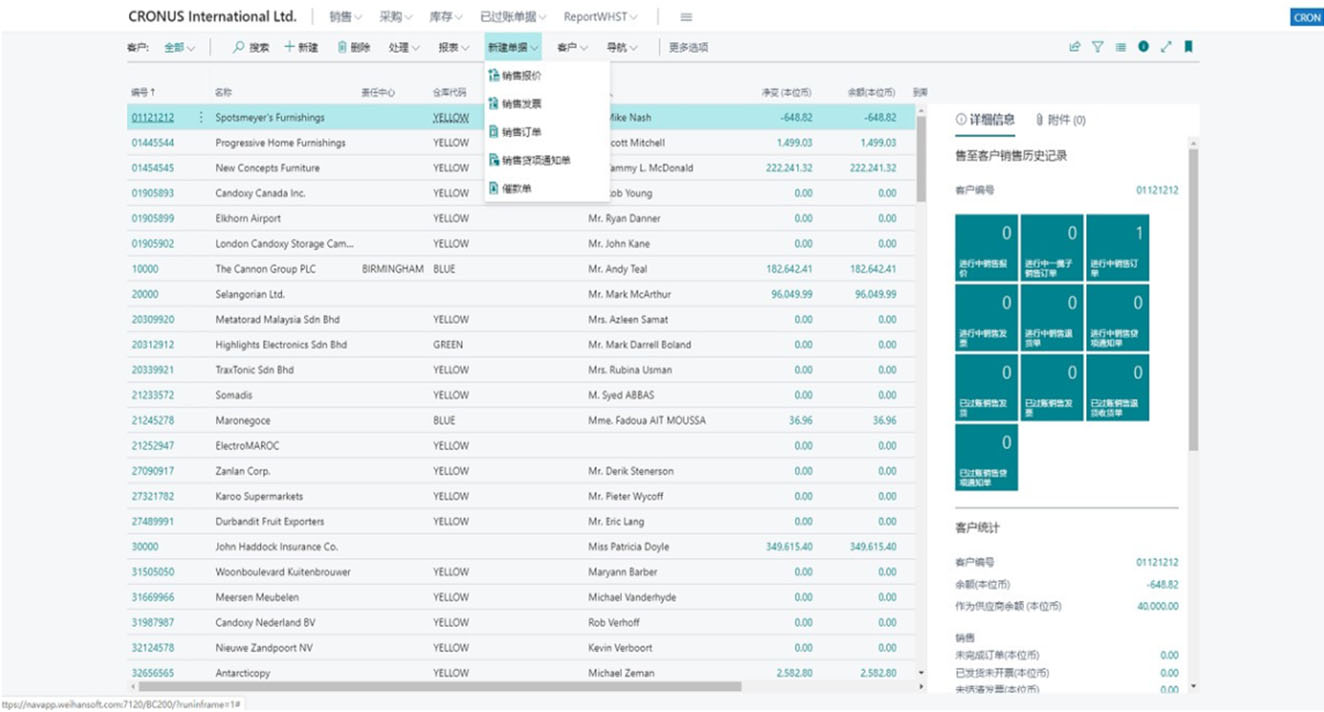Click the 搜索 magnifier search button
1324x712 pixels.
click(x=251, y=47)
